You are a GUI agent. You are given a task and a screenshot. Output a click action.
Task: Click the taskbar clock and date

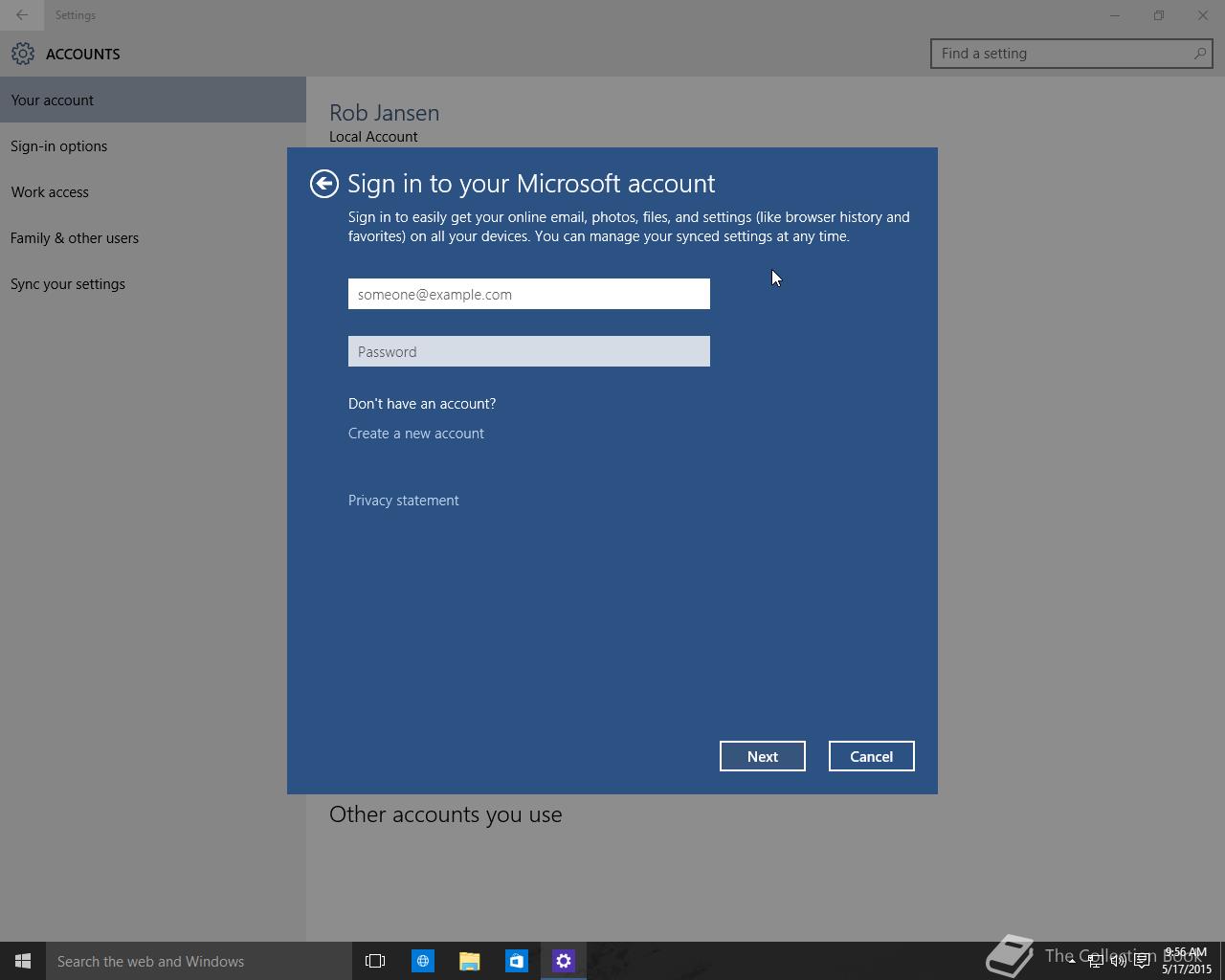(1187, 961)
